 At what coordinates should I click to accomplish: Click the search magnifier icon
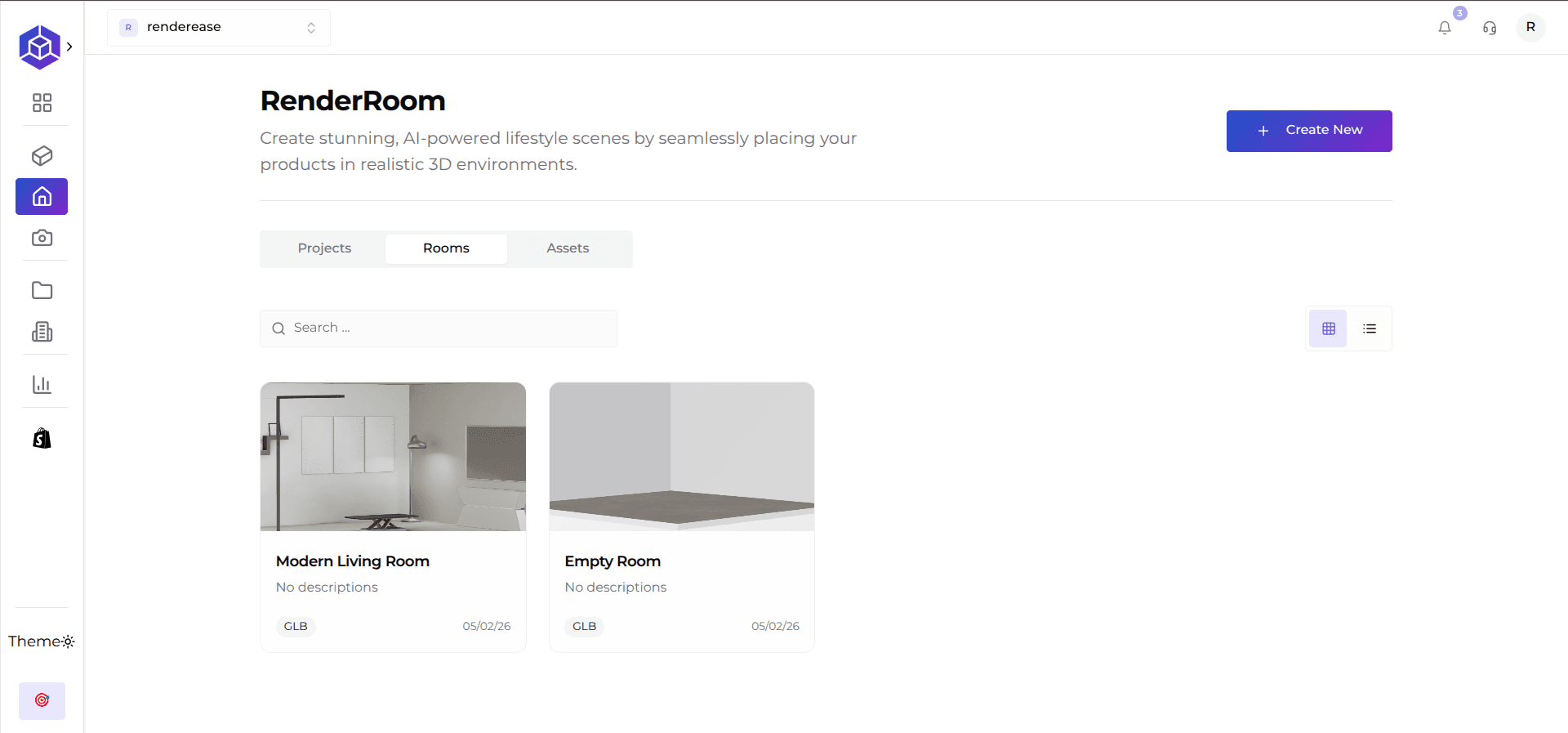click(278, 329)
